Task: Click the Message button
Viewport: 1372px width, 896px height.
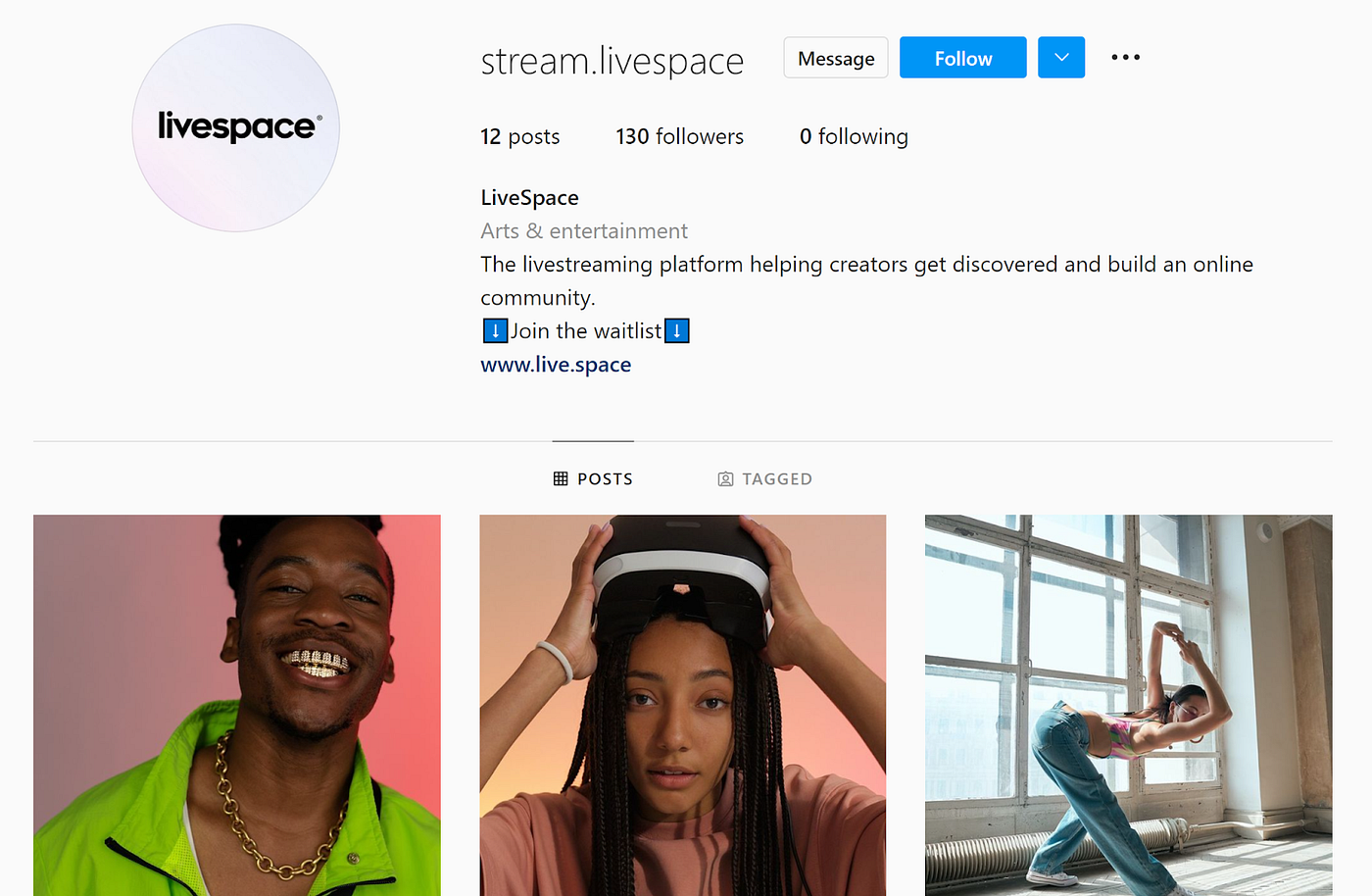Action: (x=836, y=58)
